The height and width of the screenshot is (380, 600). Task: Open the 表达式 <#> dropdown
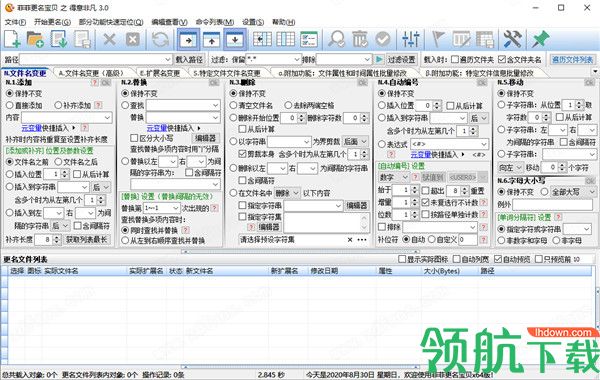[x=484, y=144]
